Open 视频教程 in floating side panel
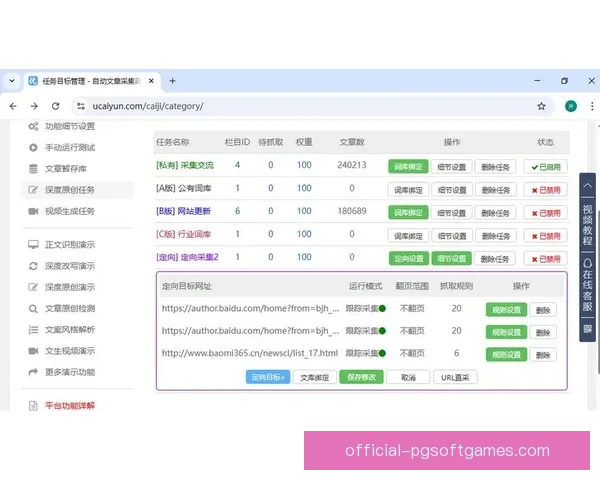 (587, 225)
